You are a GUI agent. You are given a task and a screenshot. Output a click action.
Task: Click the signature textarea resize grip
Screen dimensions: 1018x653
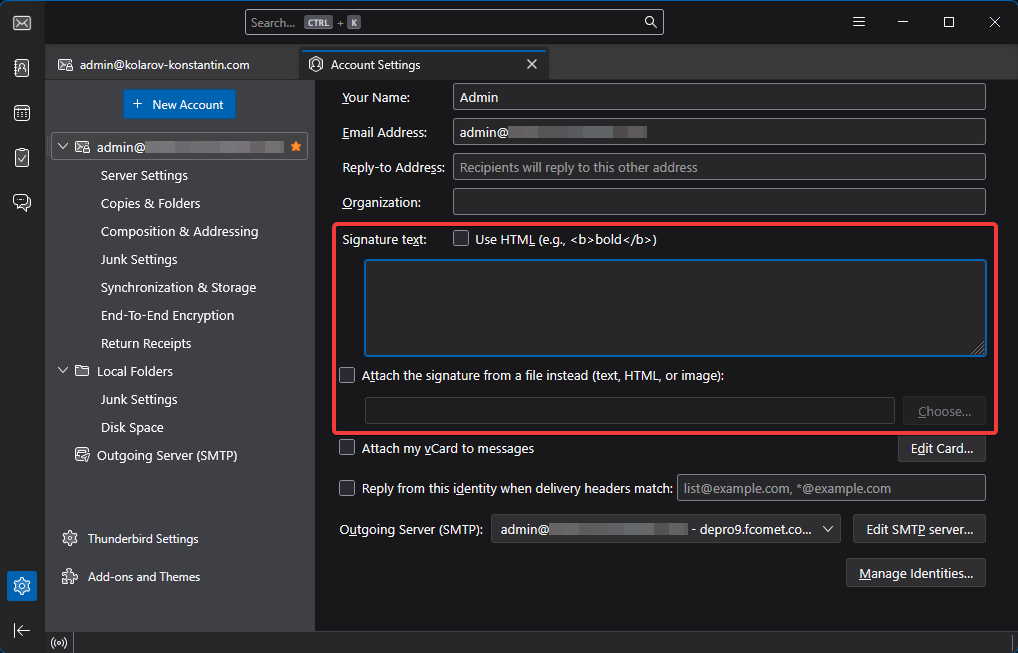[978, 349]
